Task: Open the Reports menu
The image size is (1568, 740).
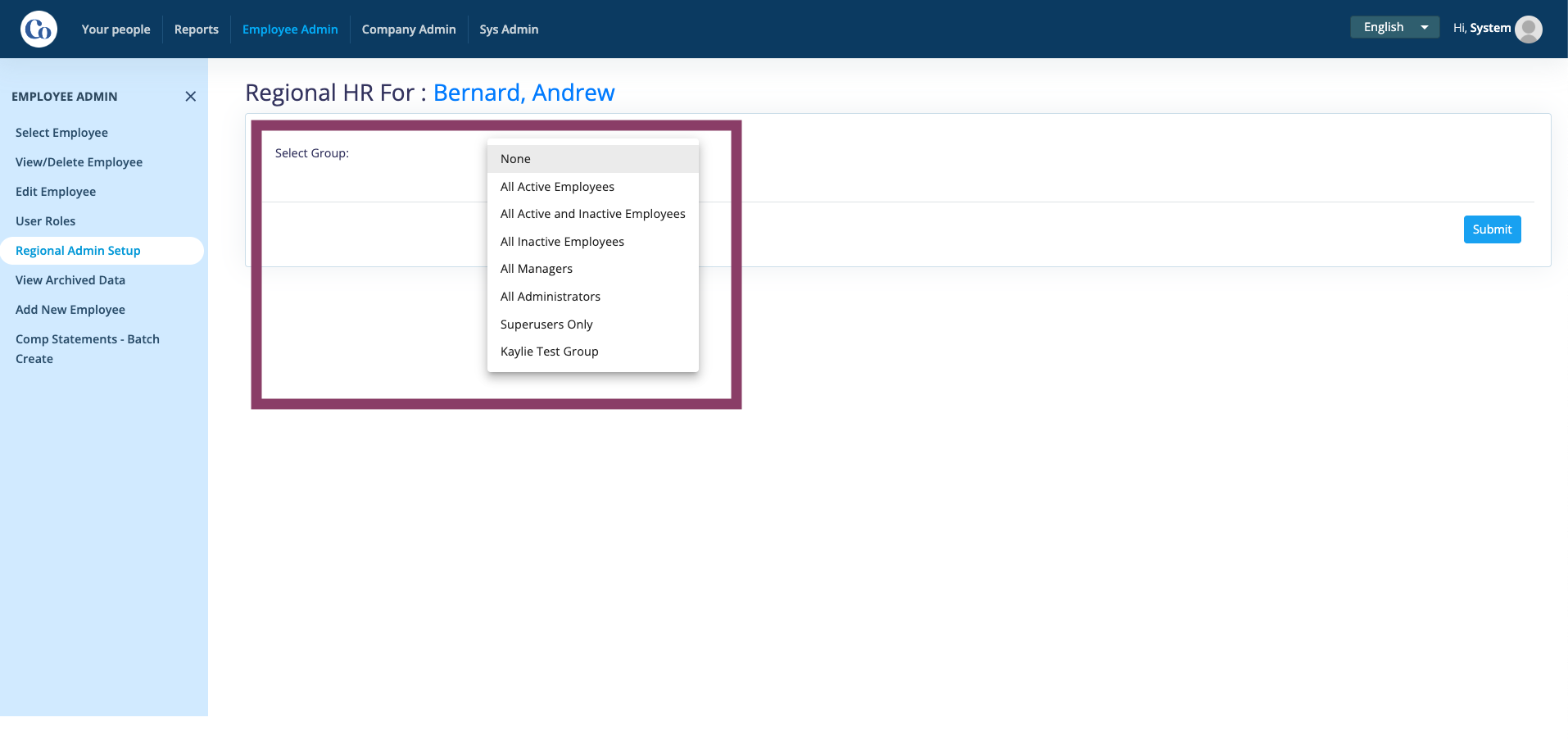Action: coord(197,30)
